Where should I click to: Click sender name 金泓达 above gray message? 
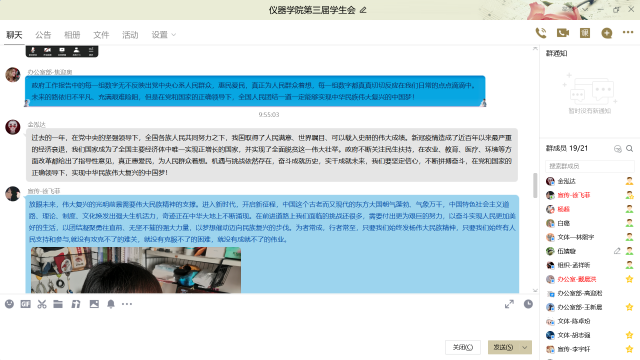[36, 124]
